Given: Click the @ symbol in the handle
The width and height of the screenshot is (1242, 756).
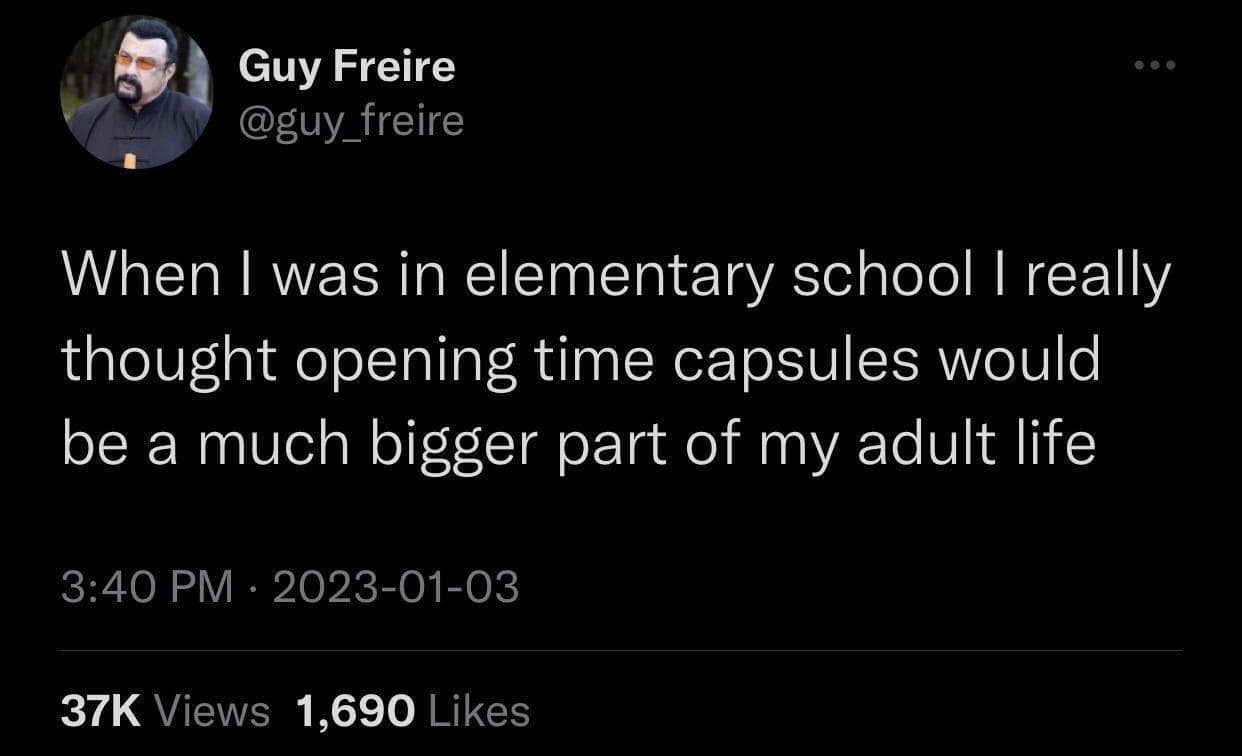Looking at the screenshot, I should 253,120.
